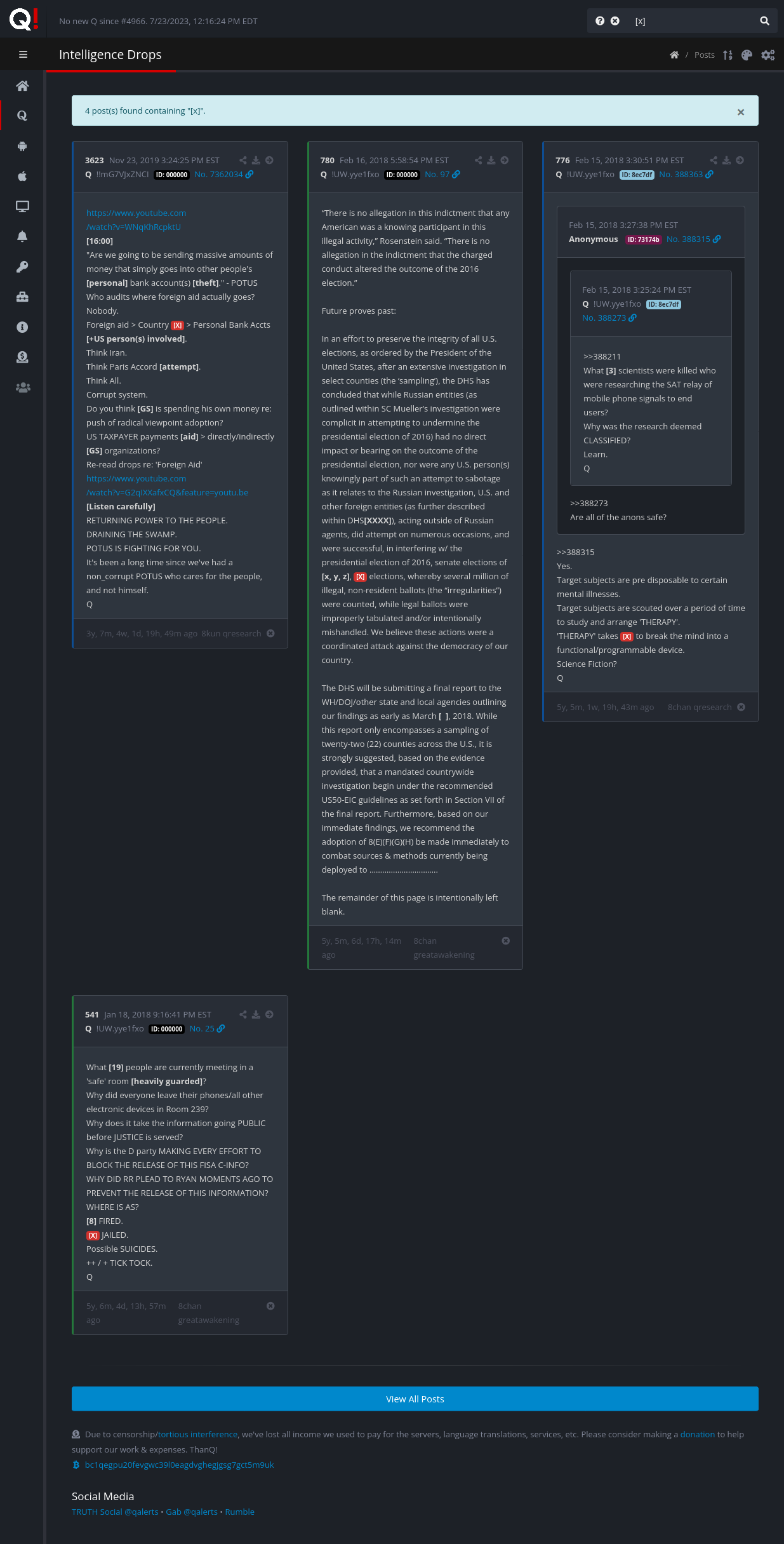Open post 780 with the arrow icon
Screen dimensions: 784x1544
505,161
